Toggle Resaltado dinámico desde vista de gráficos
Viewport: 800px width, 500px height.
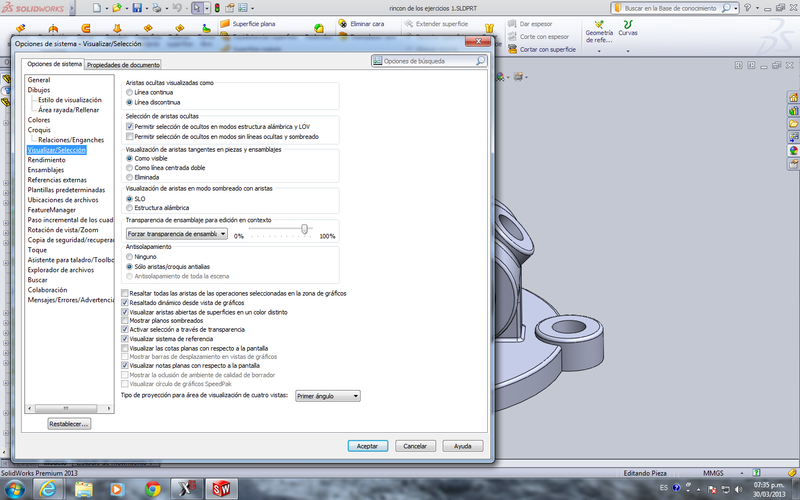[x=124, y=303]
